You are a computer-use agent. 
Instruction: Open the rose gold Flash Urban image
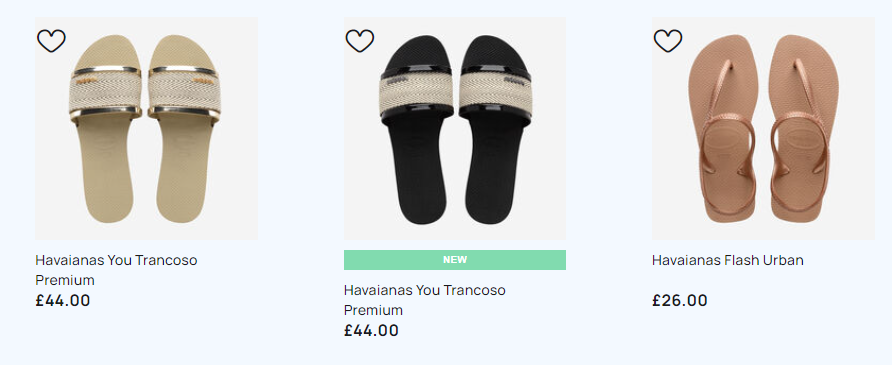tap(763, 128)
